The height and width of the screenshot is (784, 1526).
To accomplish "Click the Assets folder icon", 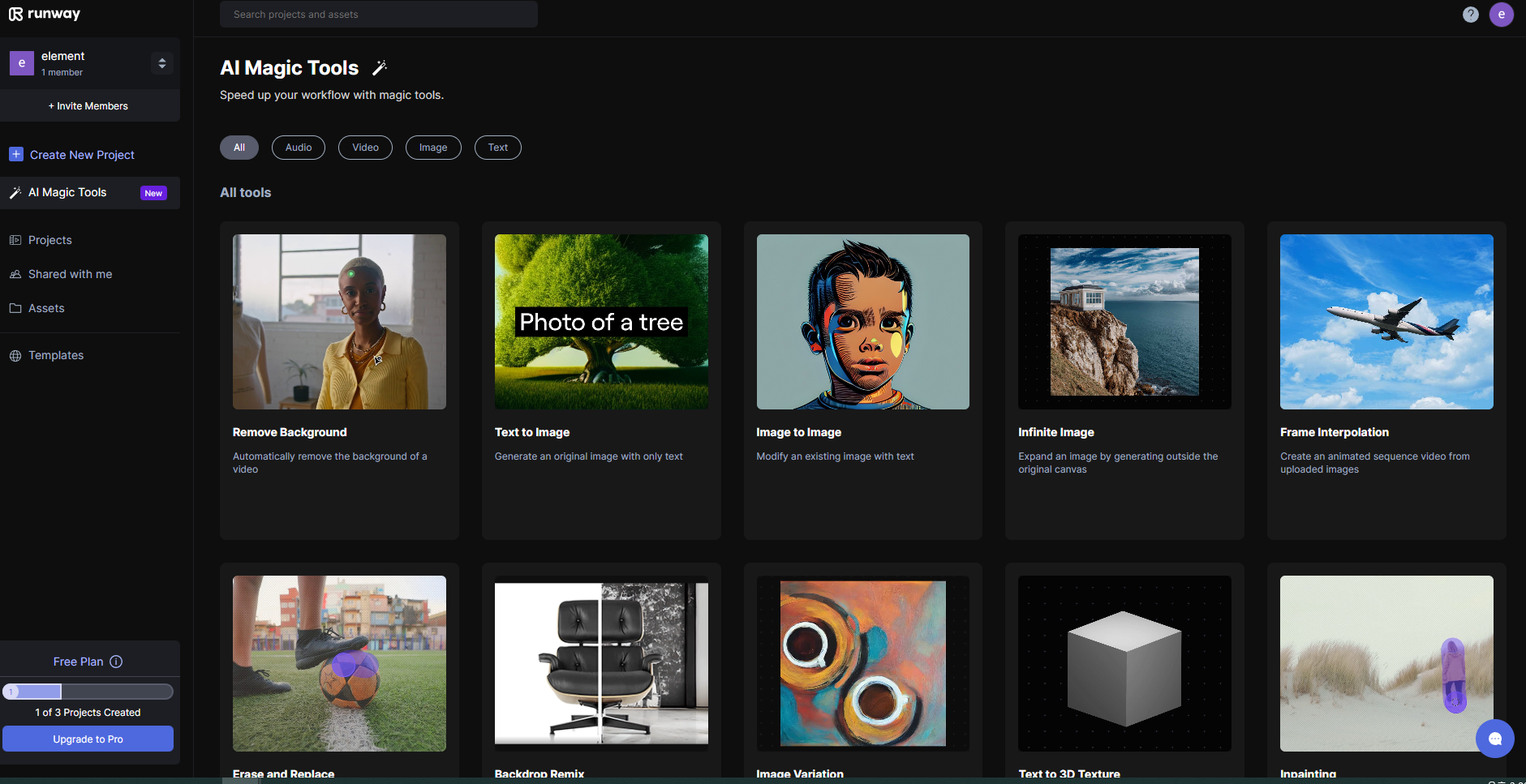I will 15,308.
